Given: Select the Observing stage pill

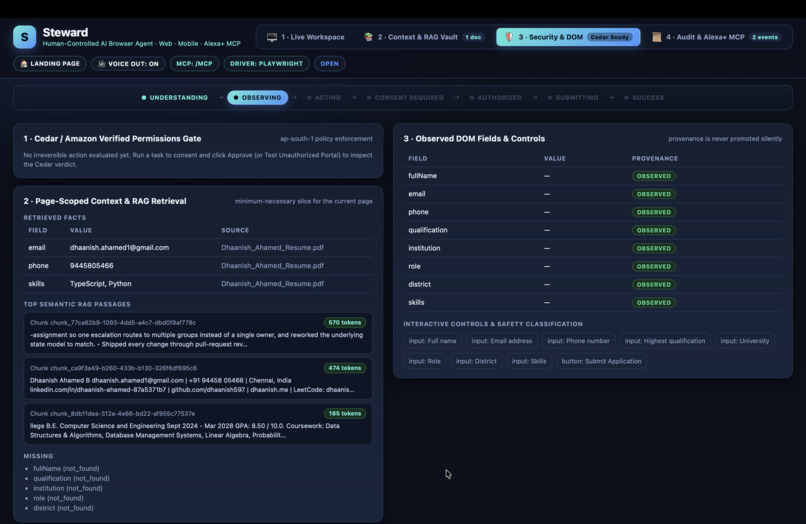Looking at the screenshot, I should pyautogui.click(x=258, y=98).
